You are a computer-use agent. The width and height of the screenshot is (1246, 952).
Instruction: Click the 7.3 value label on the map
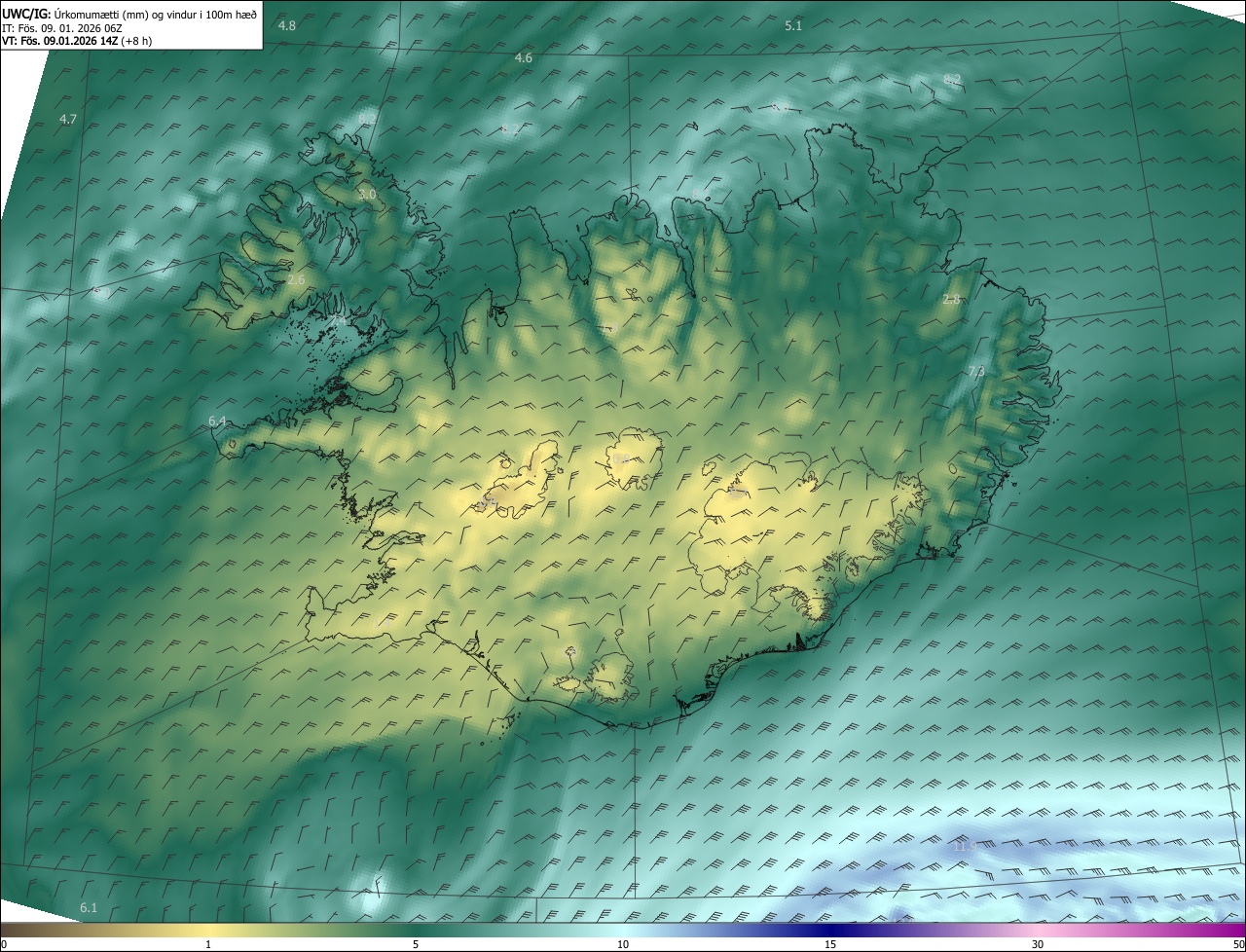coord(976,371)
